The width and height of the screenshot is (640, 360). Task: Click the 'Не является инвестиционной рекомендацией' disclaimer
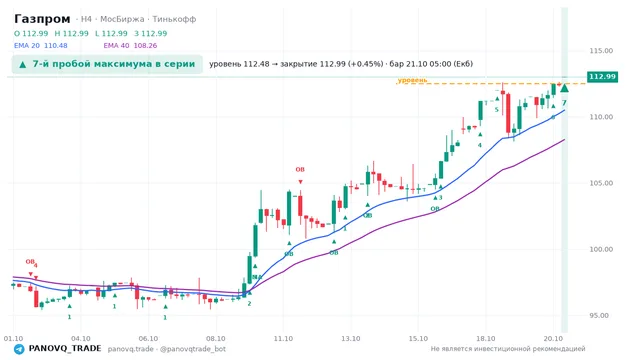click(508, 349)
